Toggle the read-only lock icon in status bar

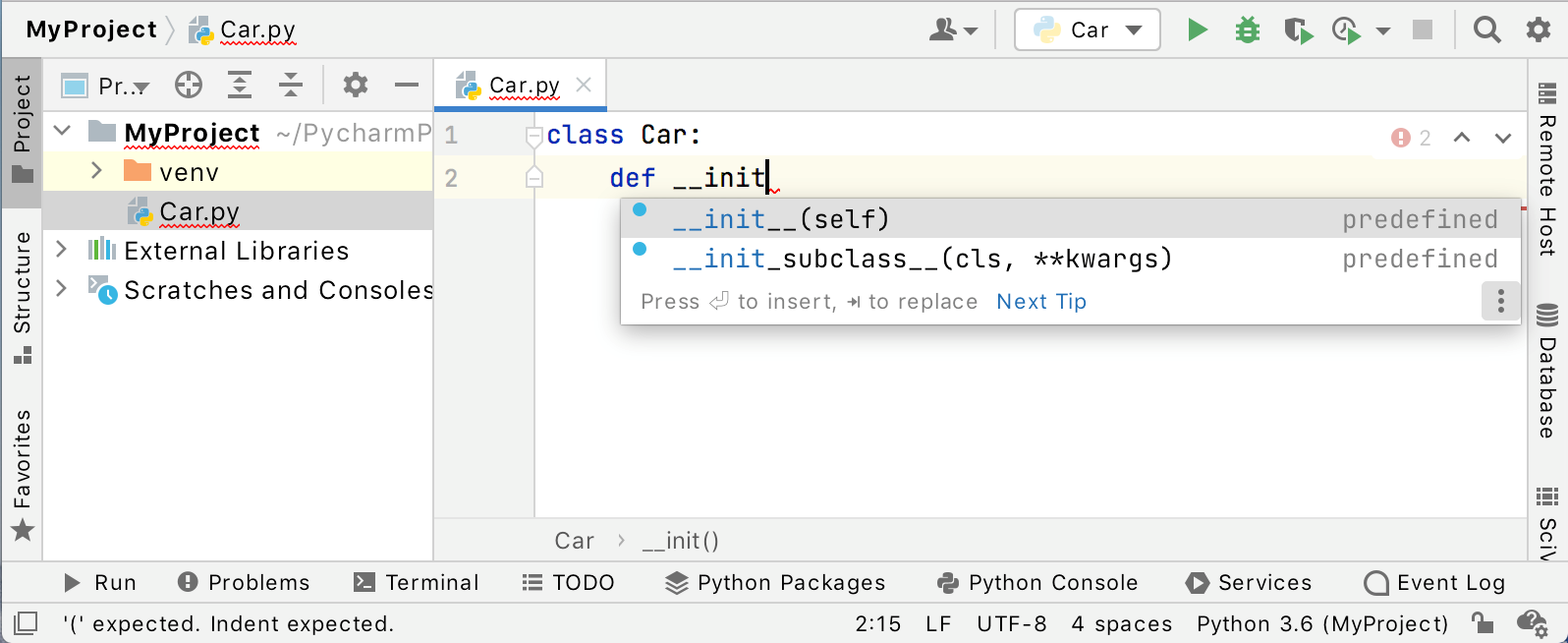point(1483,623)
